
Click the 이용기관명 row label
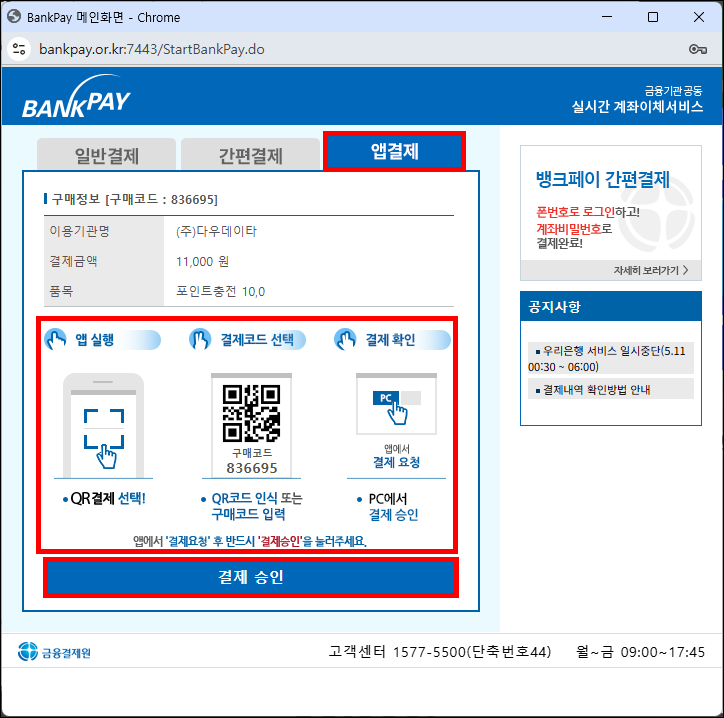[79, 231]
